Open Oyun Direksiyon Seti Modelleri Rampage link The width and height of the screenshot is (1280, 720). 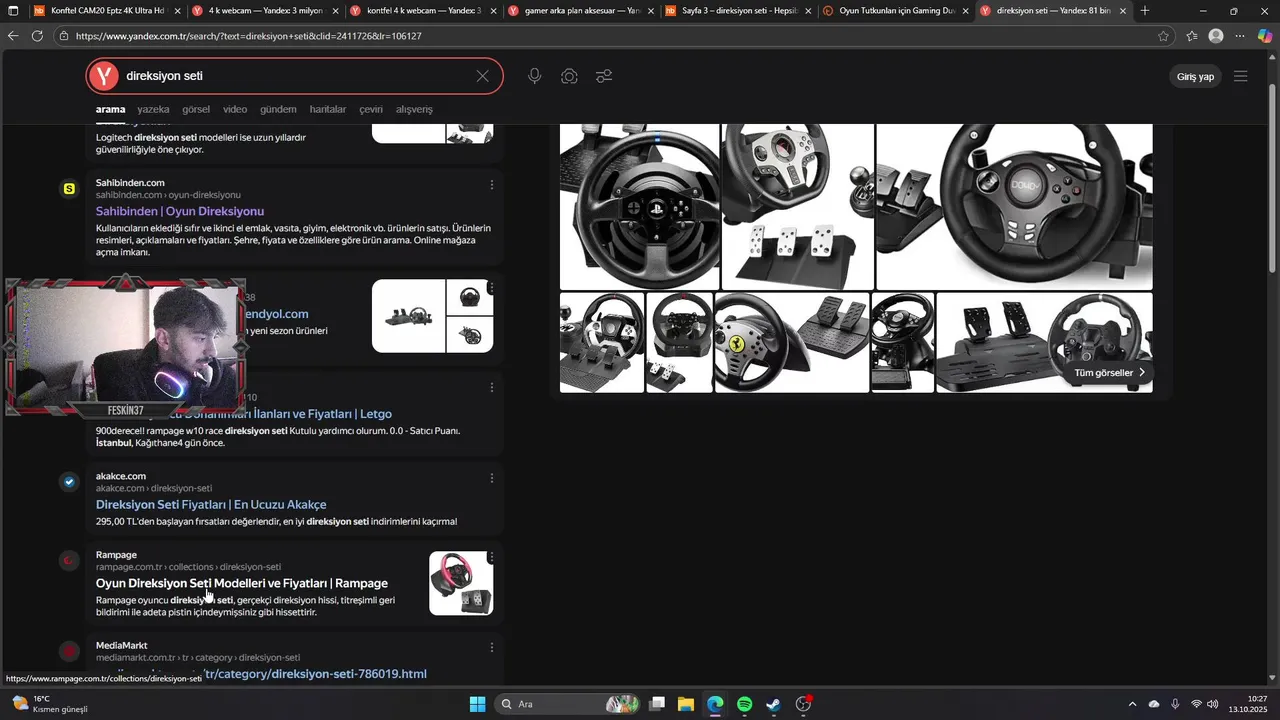click(242, 583)
